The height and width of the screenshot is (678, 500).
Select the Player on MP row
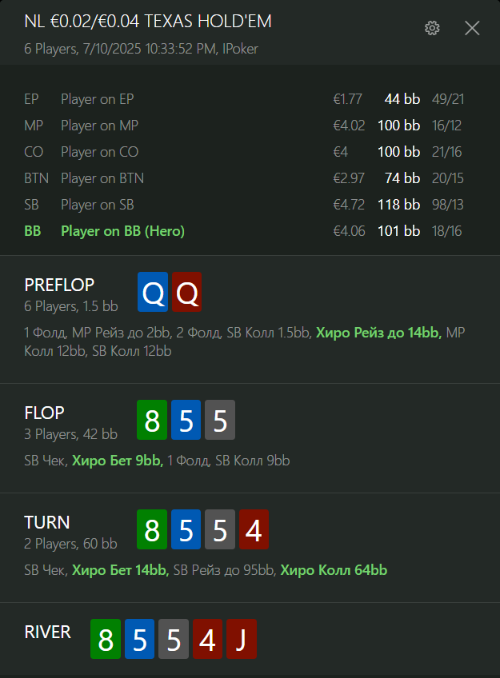tap(244, 125)
